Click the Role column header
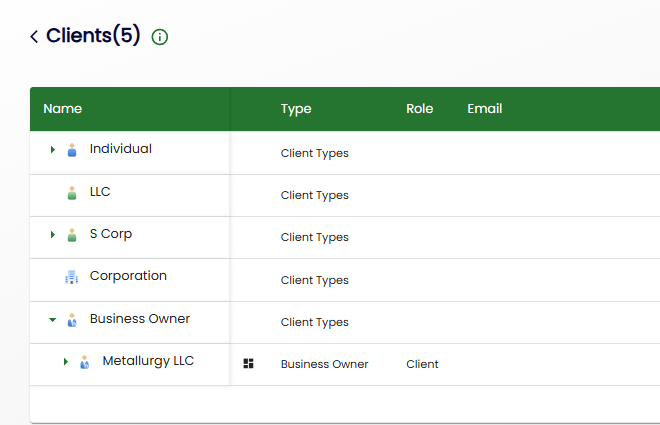Image resolution: width=660 pixels, height=425 pixels. coord(419,109)
